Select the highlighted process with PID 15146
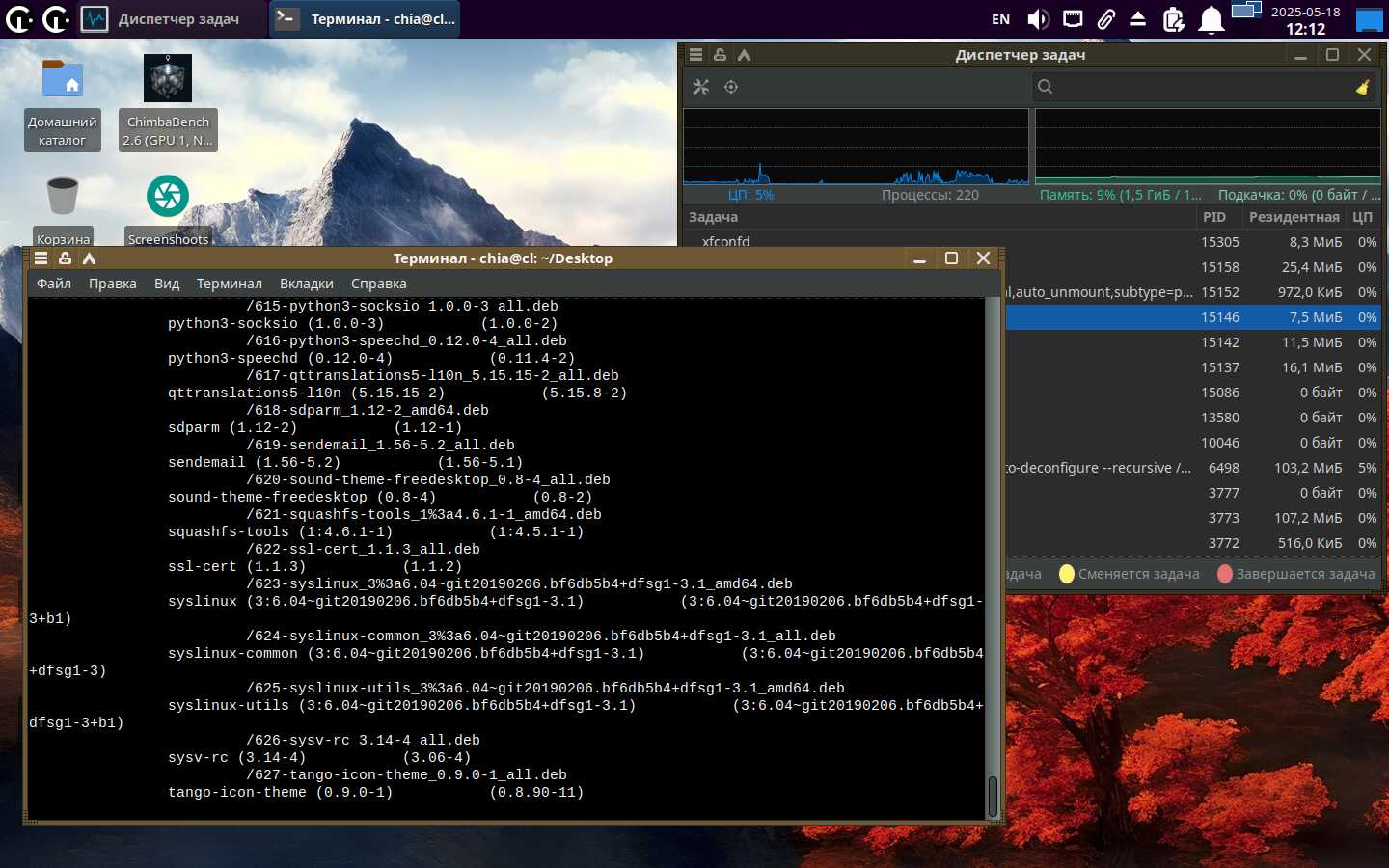Screen dimensions: 1389x868 click(x=1193, y=317)
